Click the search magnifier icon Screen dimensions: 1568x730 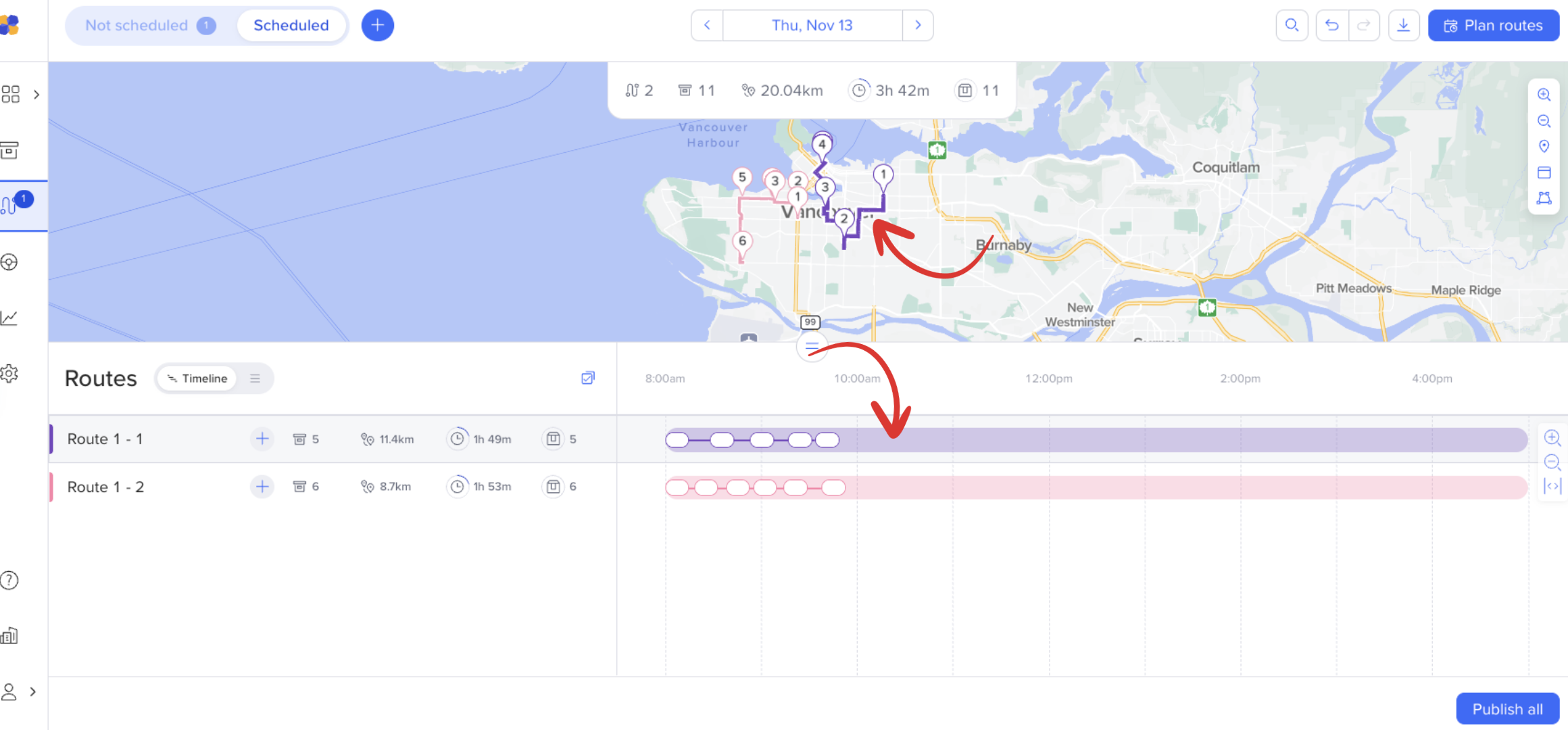[x=1292, y=26]
